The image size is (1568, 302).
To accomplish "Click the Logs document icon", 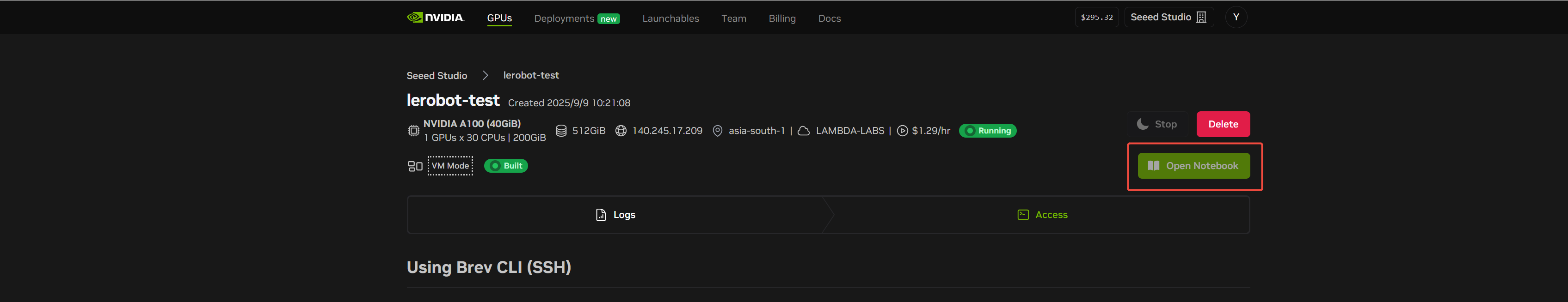I will tap(600, 215).
